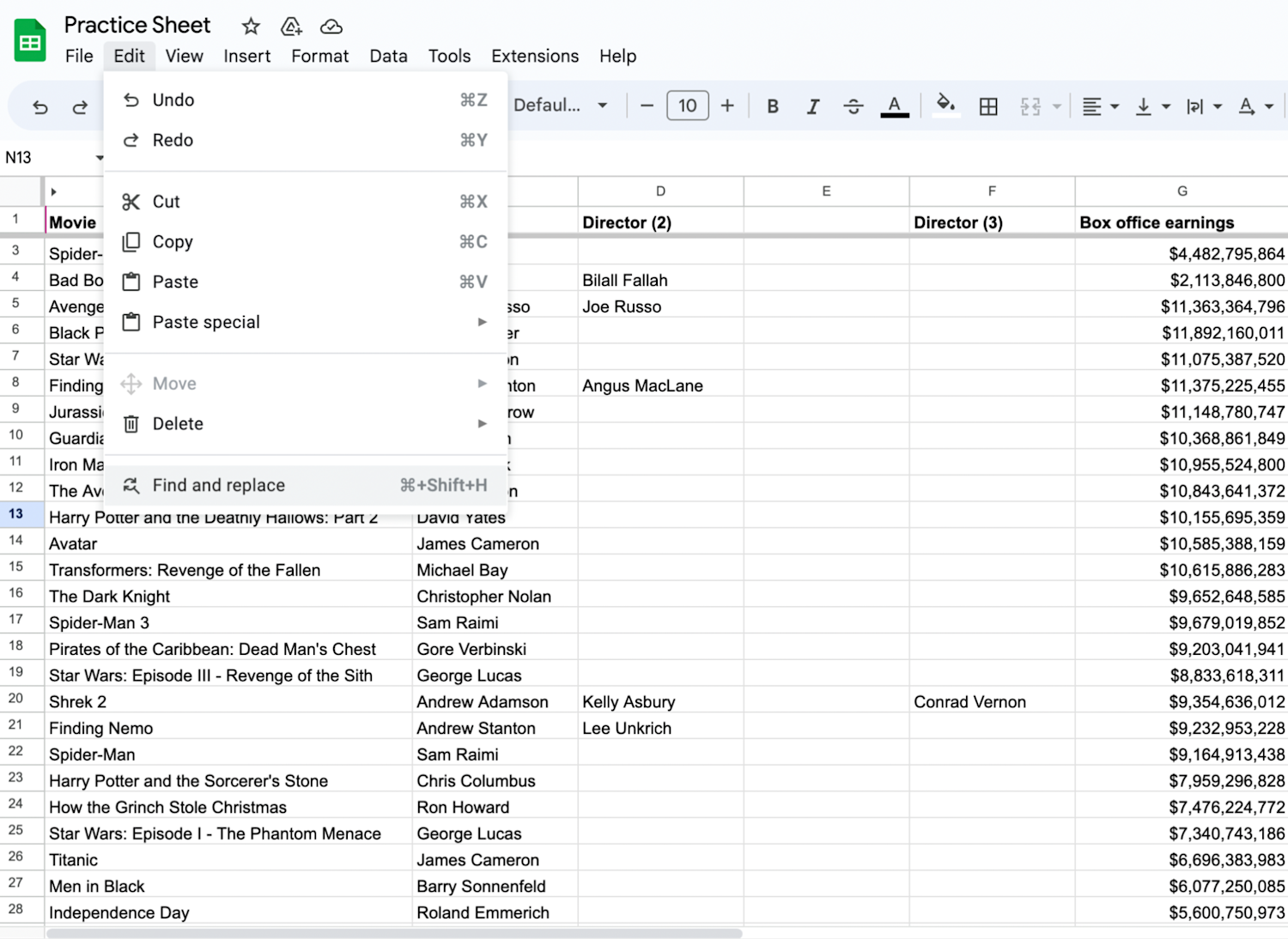
Task: Expand hidden columns arrow near column header
Action: pyautogui.click(x=53, y=191)
